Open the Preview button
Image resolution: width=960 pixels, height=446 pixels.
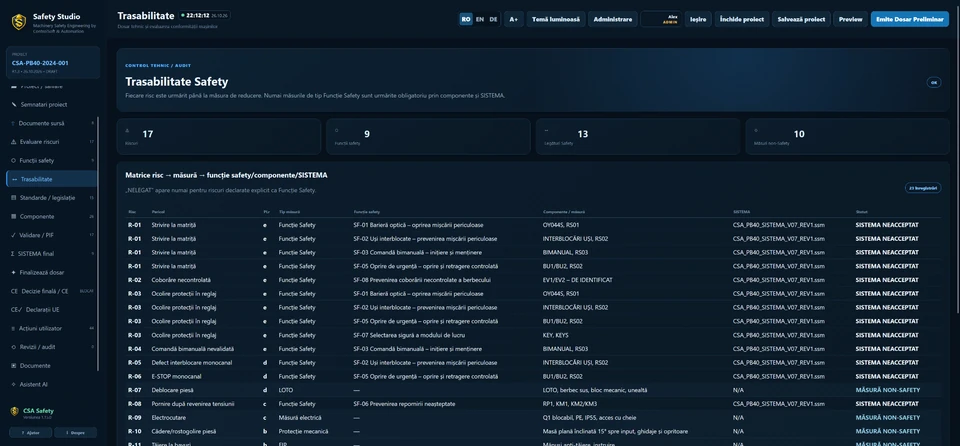point(850,19)
